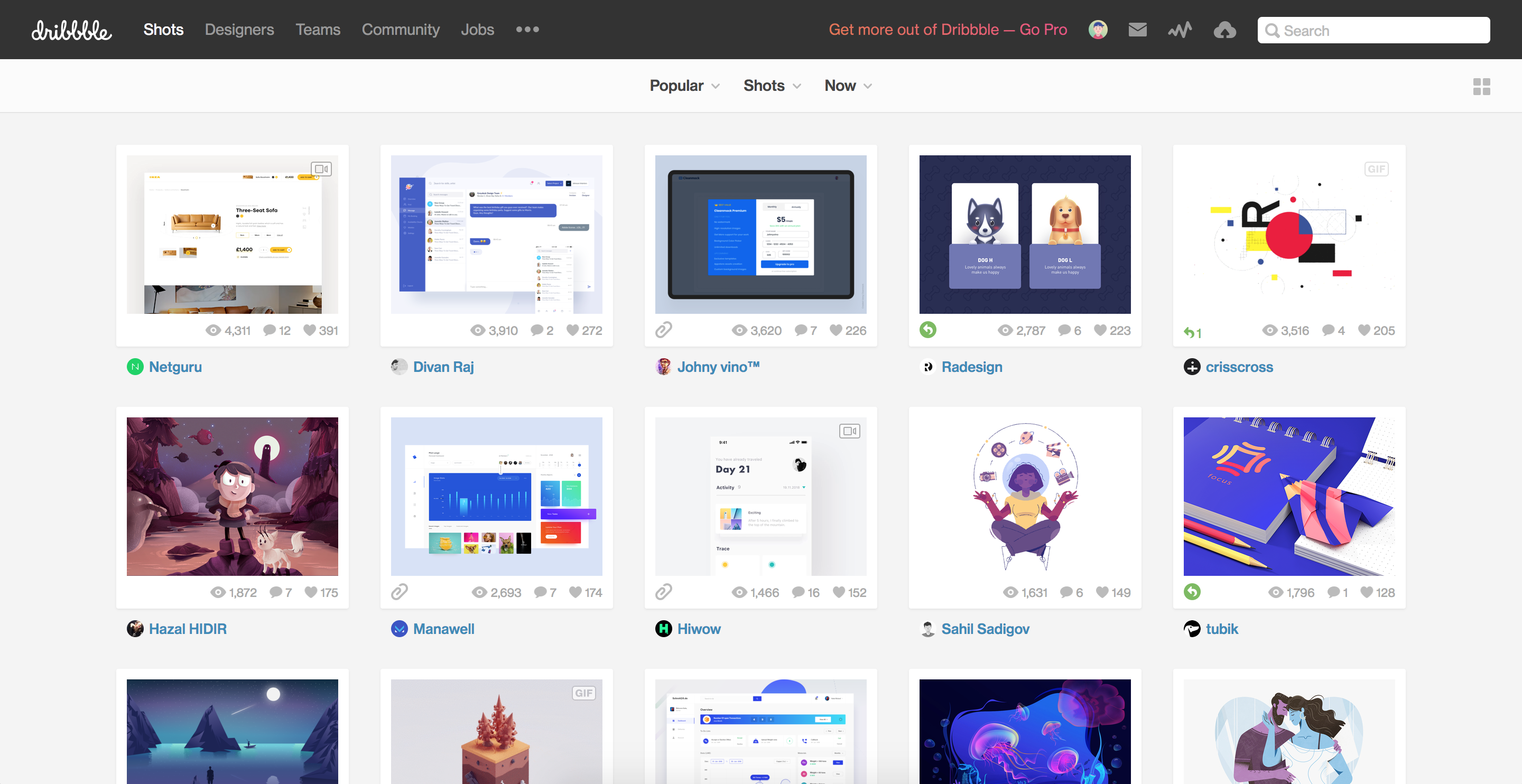The image size is (1522, 784).
Task: Open the Jobs nav item
Action: pos(477,30)
